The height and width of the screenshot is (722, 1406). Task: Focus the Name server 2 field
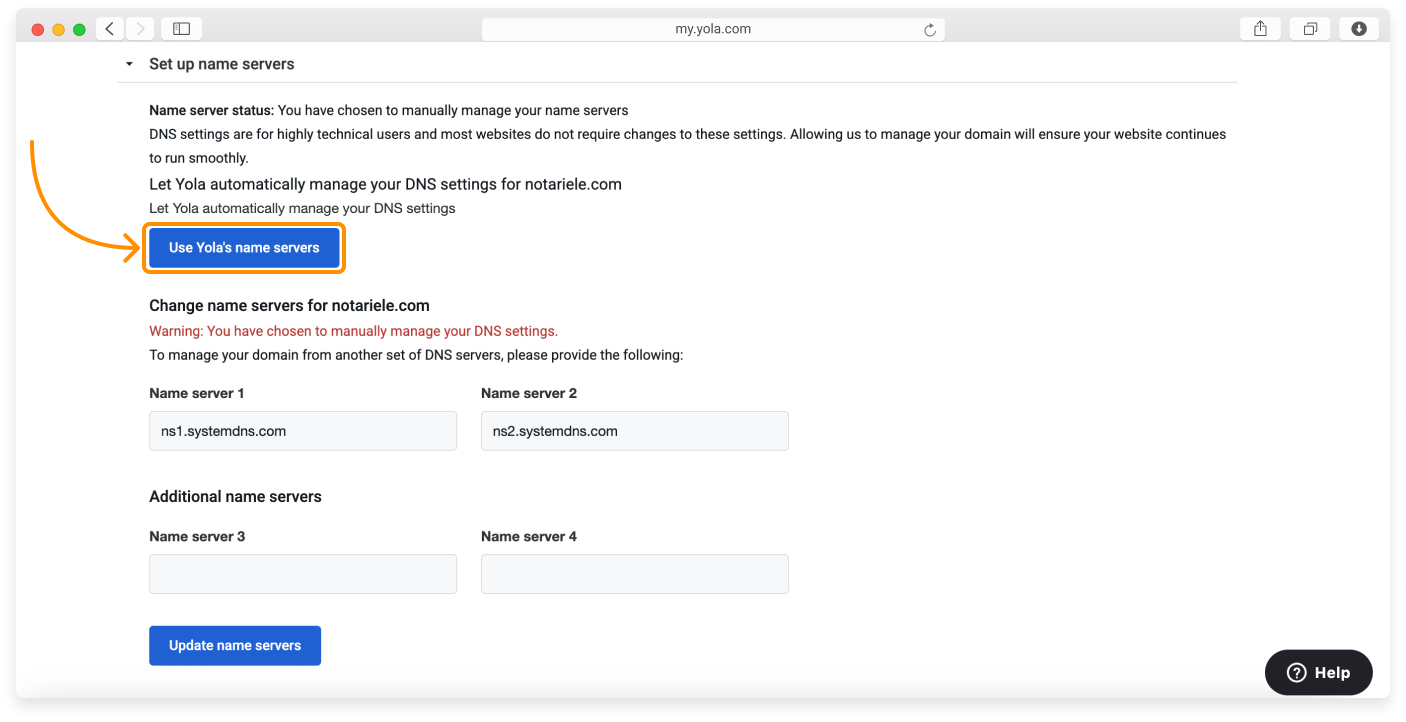tap(634, 431)
